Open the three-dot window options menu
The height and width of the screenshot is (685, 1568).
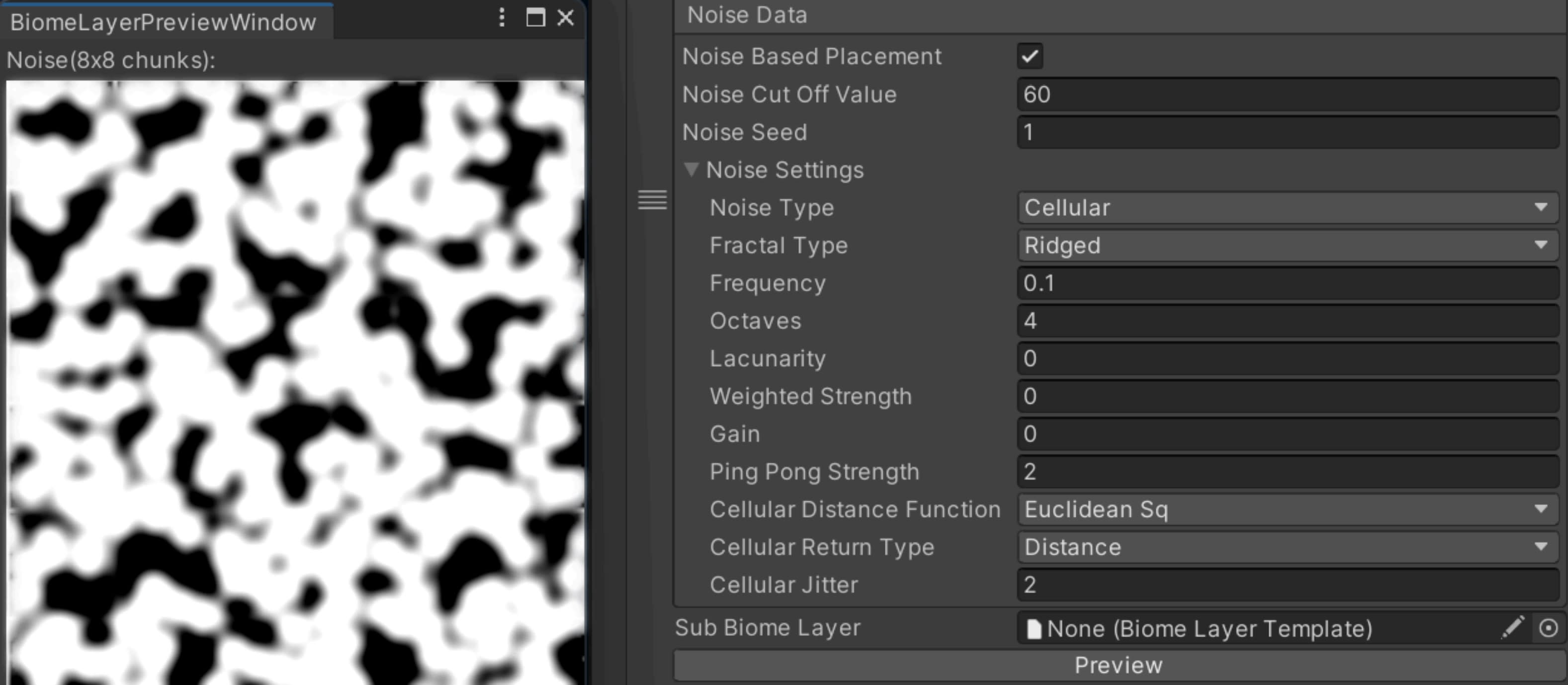pos(502,17)
